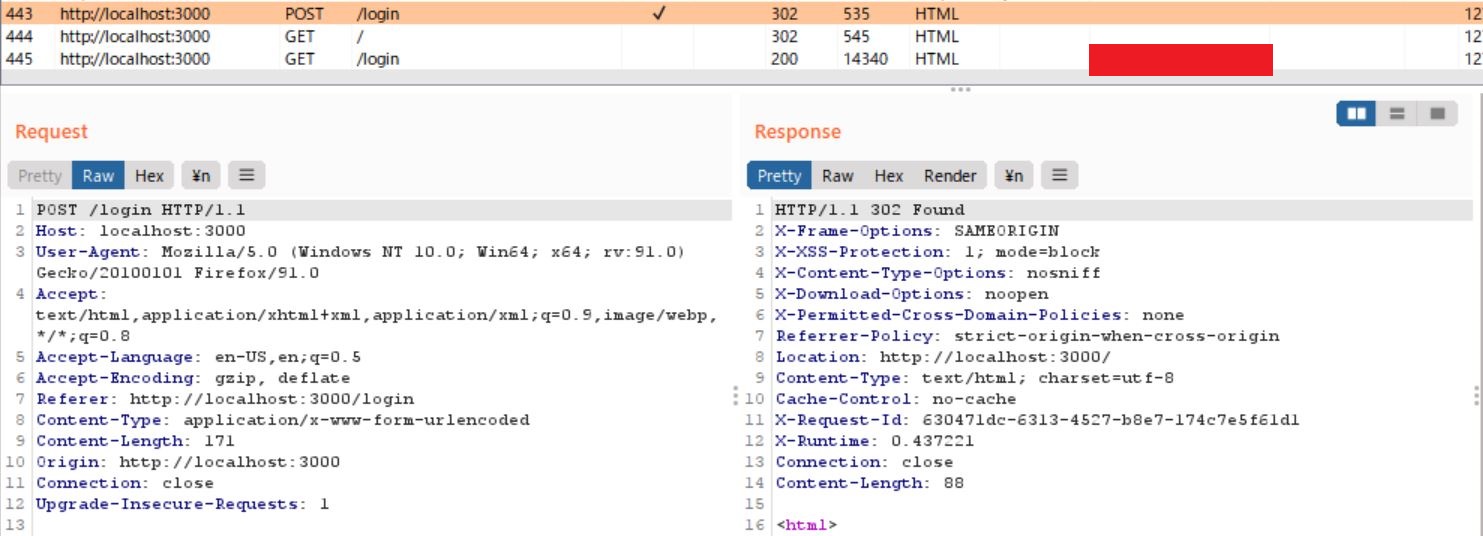The width and height of the screenshot is (1483, 536).
Task: Click the 535 length cell
Action: 856,14
